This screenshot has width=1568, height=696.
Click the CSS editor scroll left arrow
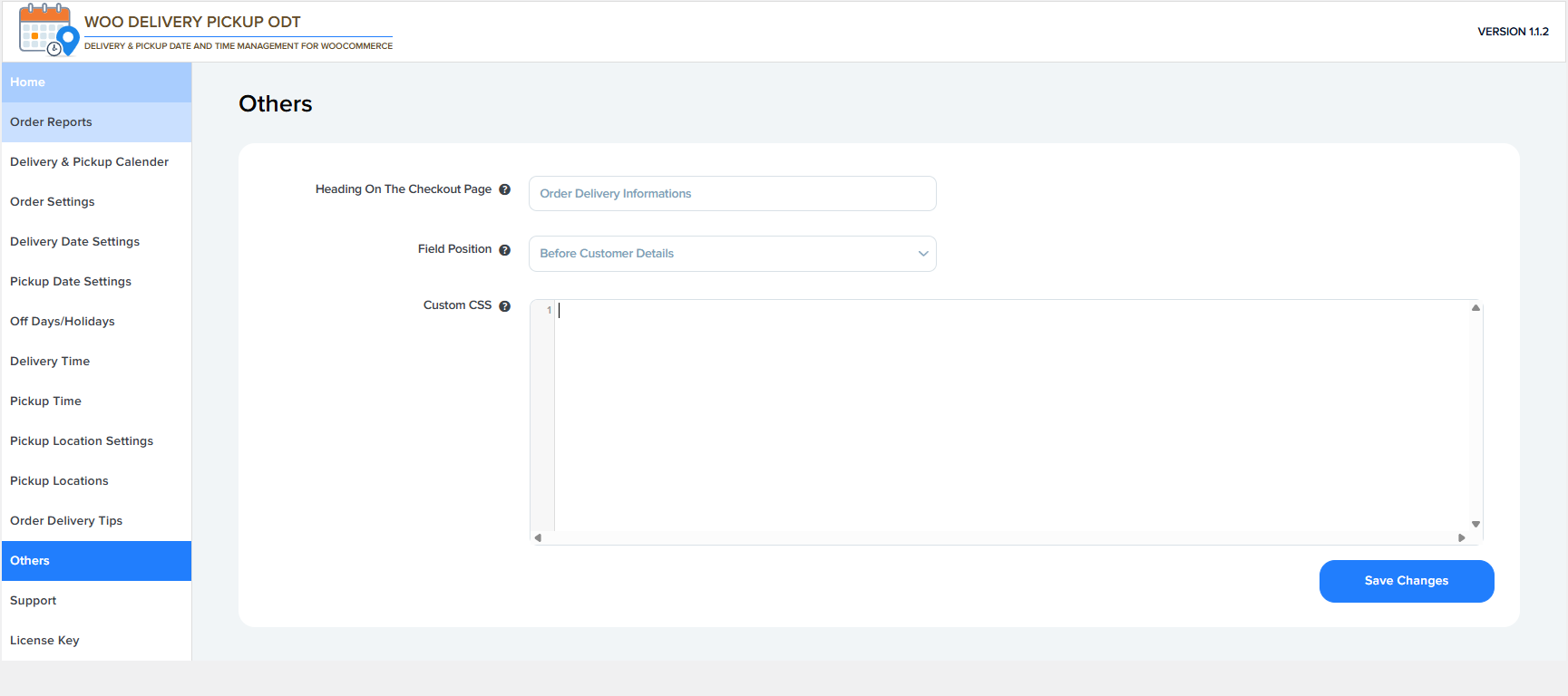(x=538, y=537)
